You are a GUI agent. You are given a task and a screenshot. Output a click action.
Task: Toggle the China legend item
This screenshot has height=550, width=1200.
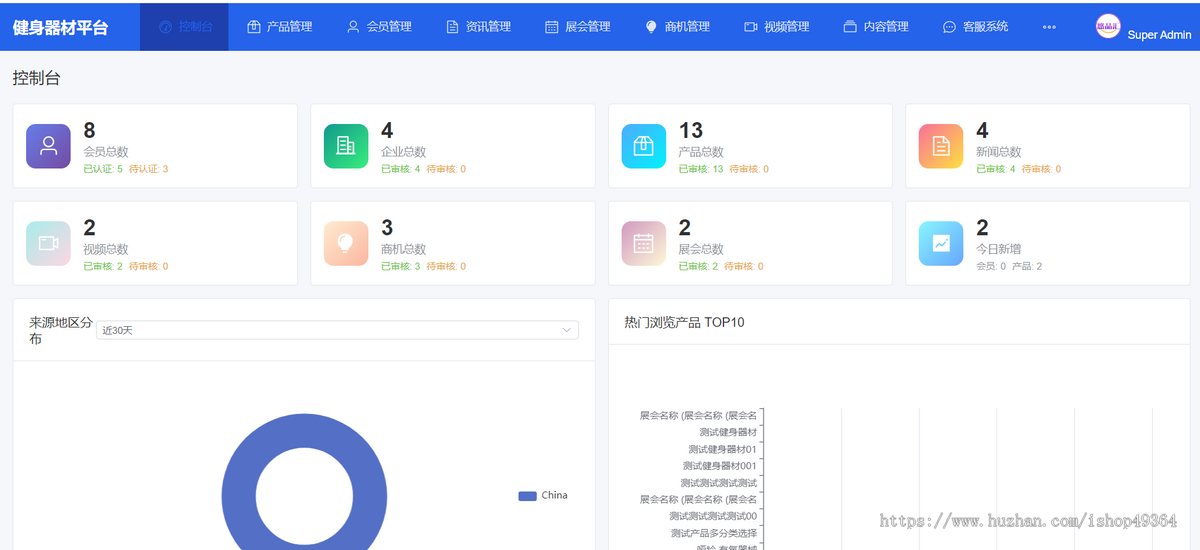(x=543, y=496)
